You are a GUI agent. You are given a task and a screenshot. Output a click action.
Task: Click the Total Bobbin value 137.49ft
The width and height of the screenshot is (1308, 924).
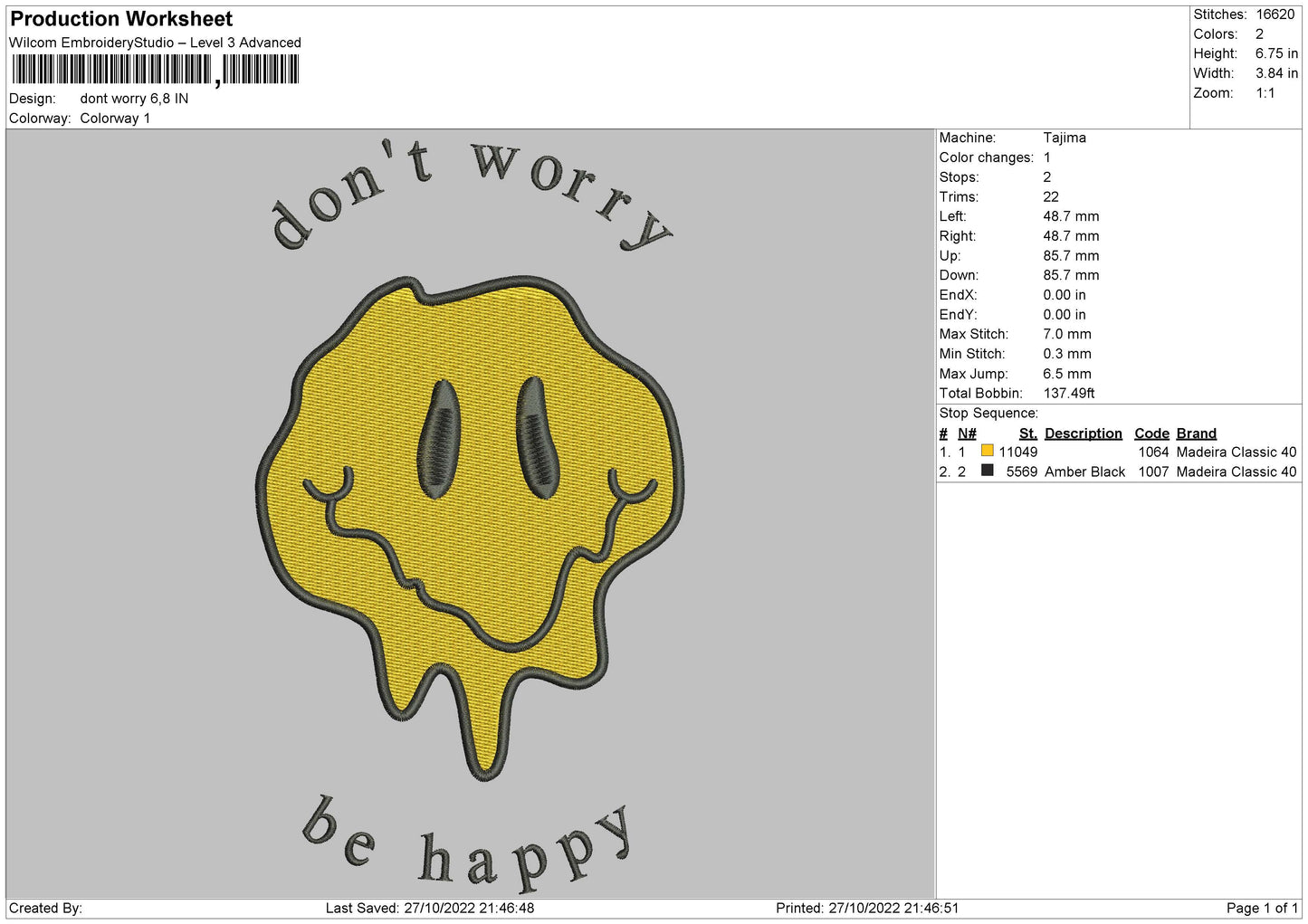1069,394
